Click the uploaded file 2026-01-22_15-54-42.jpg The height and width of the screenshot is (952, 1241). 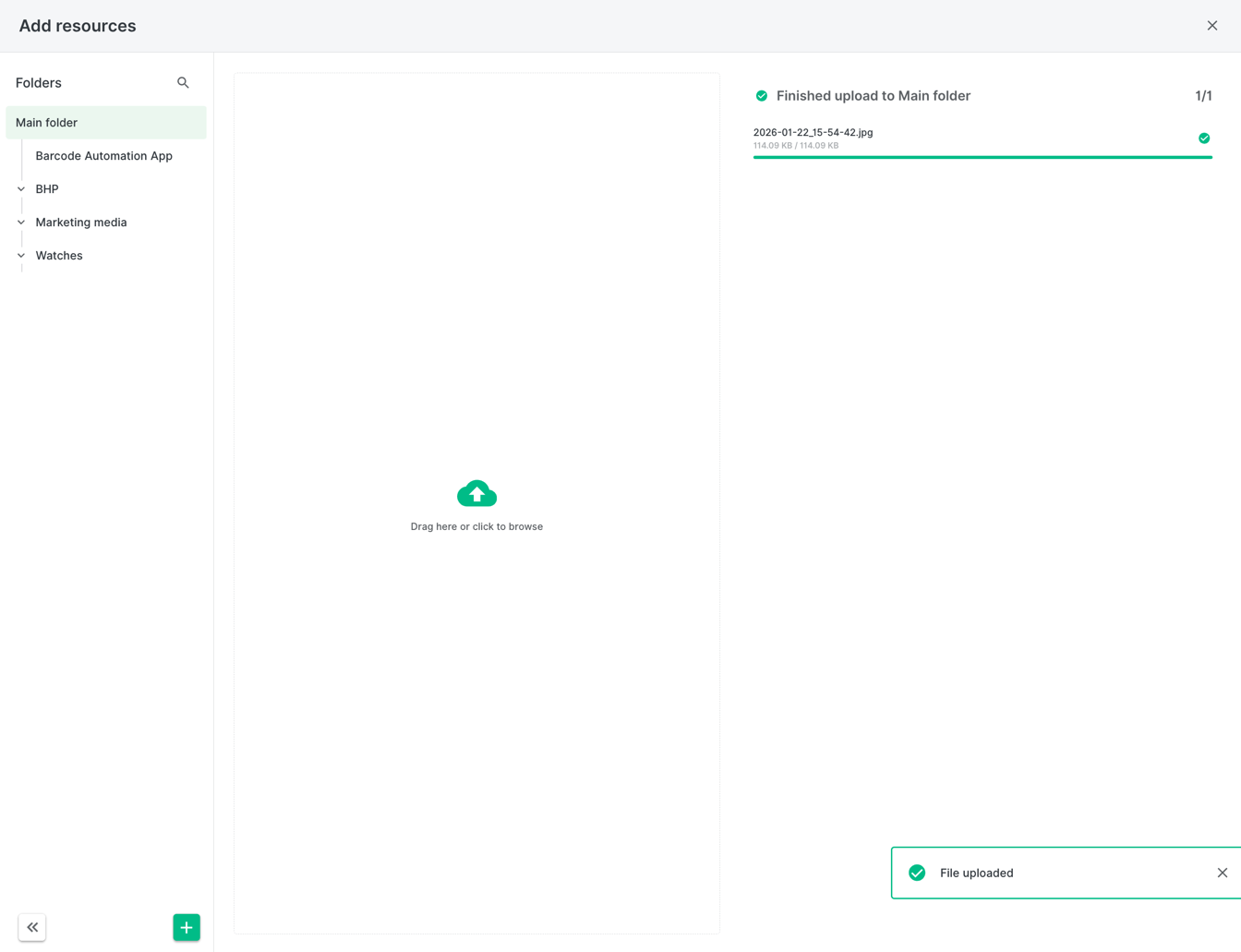pos(813,132)
